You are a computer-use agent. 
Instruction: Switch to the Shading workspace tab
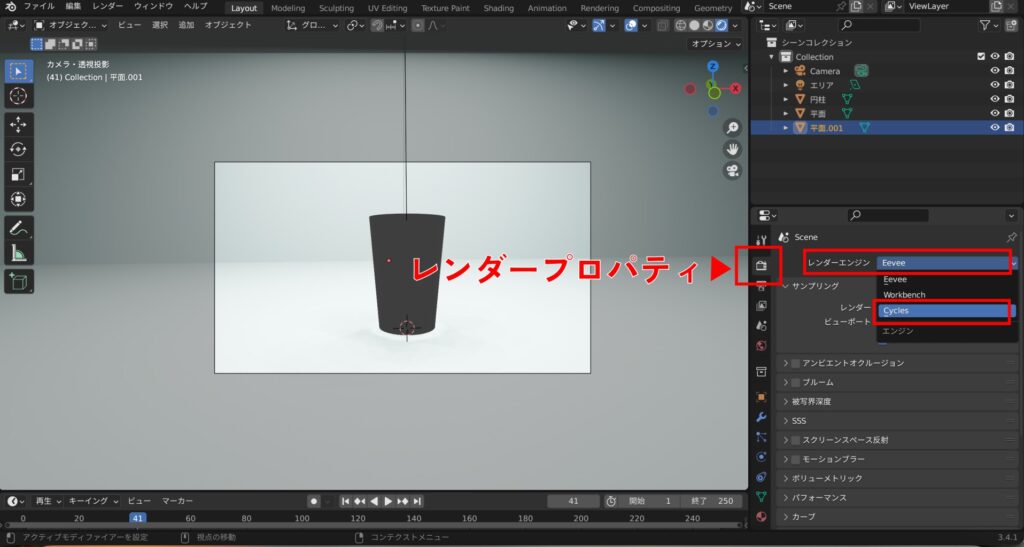point(498,8)
